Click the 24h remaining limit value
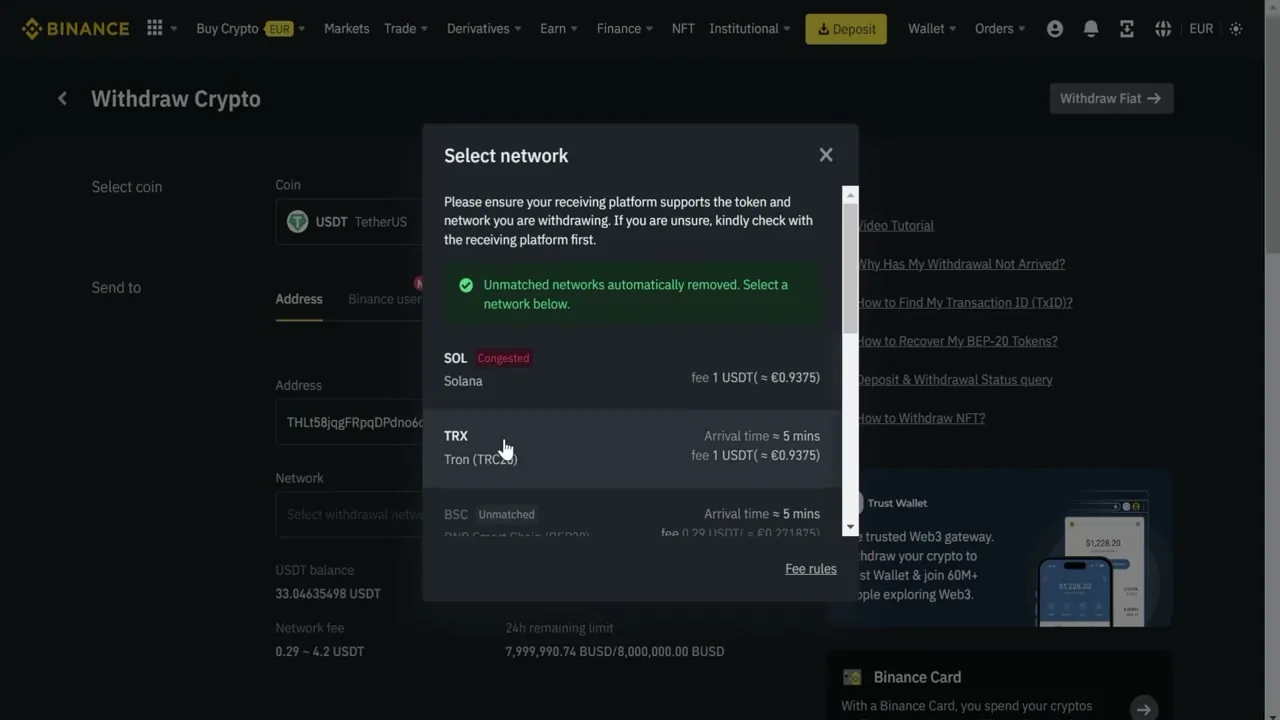The height and width of the screenshot is (720, 1280). pyautogui.click(x=614, y=651)
